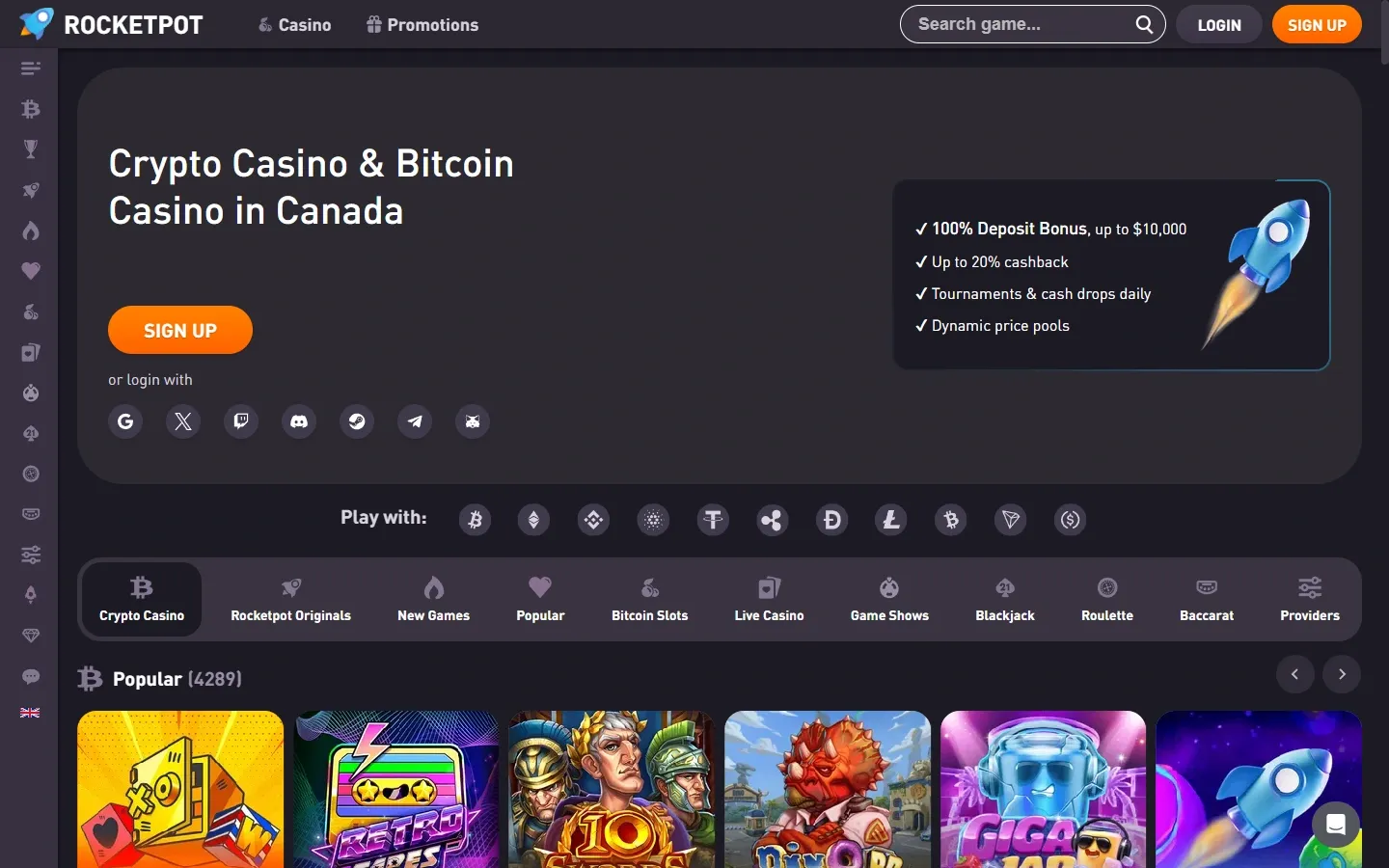1389x868 pixels.
Task: Switch to New Games category tab
Action: pos(434,599)
